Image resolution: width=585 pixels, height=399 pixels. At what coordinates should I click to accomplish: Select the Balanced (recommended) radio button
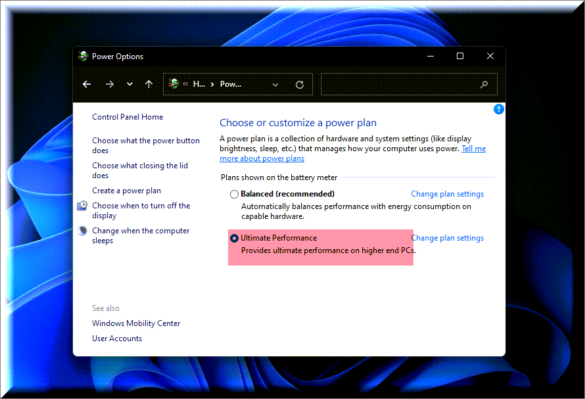pos(234,194)
